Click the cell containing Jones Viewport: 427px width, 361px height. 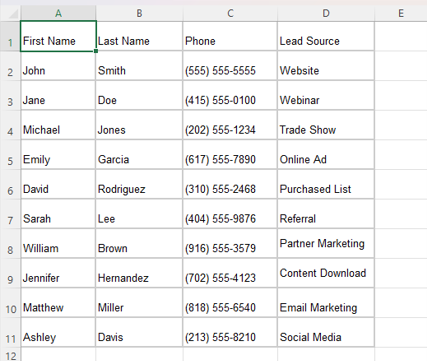tap(139, 125)
